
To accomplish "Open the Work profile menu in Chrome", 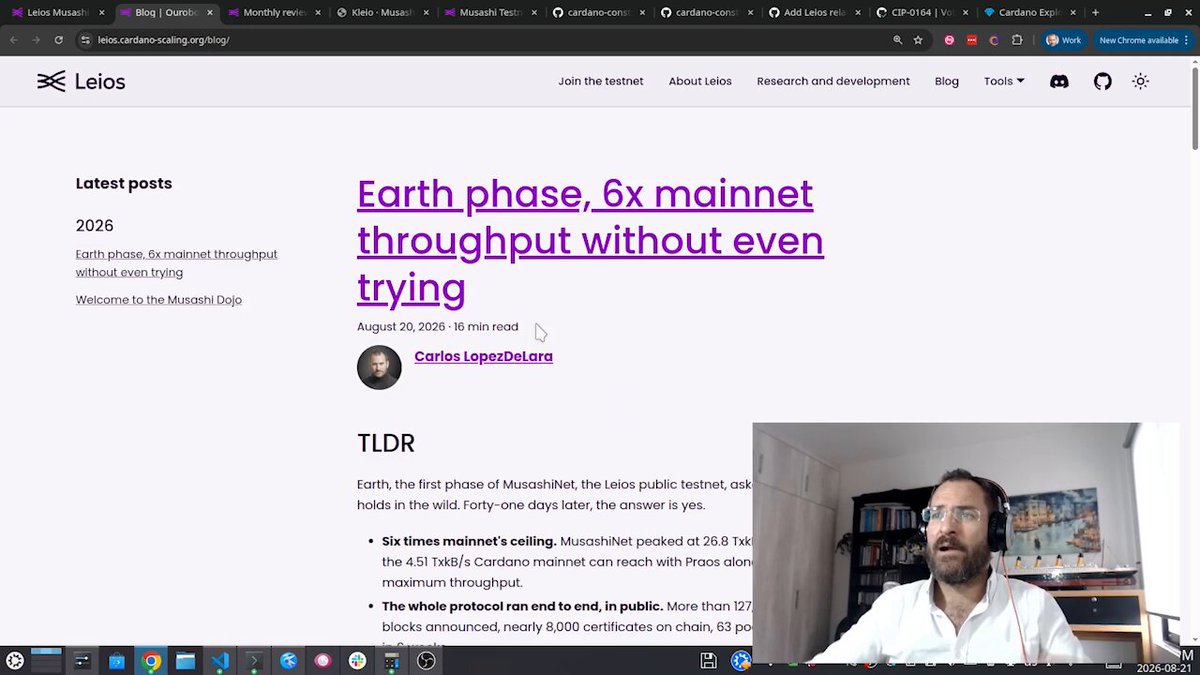I will pos(1064,40).
